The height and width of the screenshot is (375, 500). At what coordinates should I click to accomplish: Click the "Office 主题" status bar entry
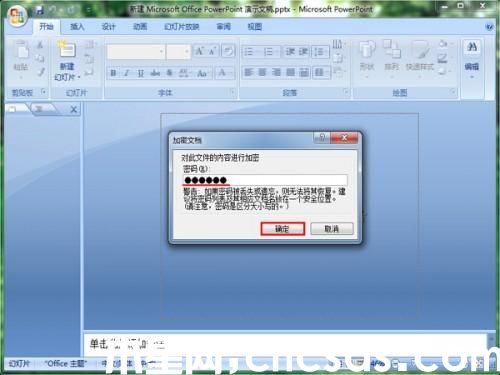pos(65,363)
